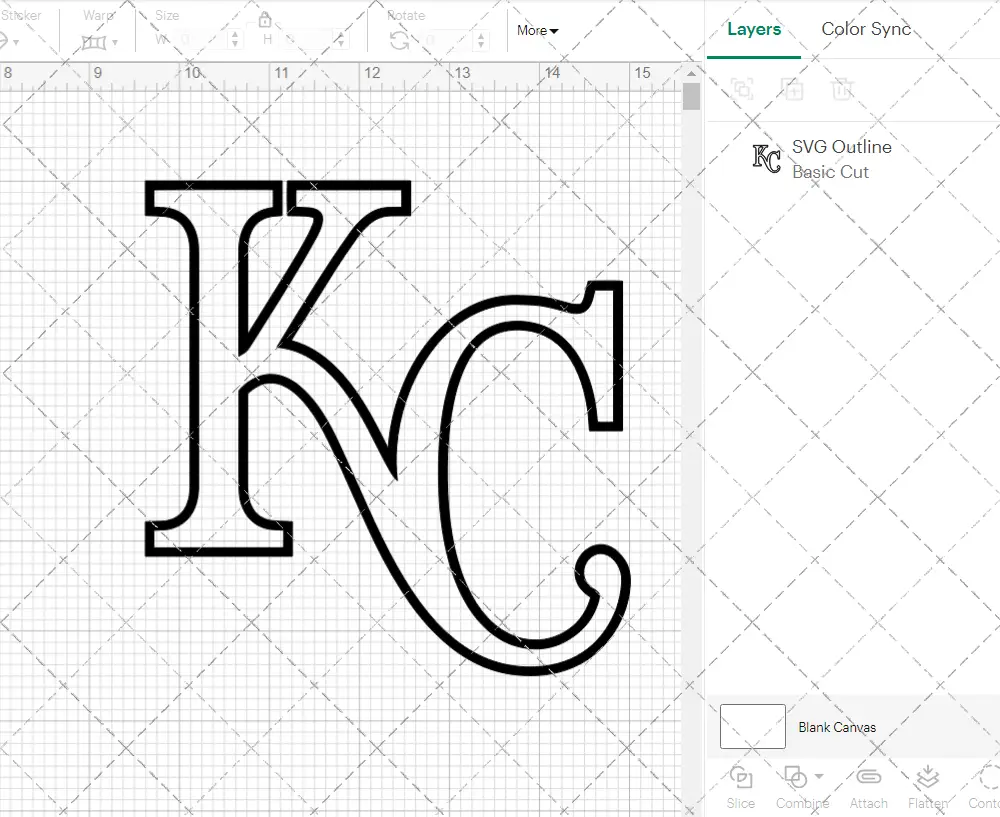Click the Group layers icon
This screenshot has height=817, width=1000.
coord(742,89)
